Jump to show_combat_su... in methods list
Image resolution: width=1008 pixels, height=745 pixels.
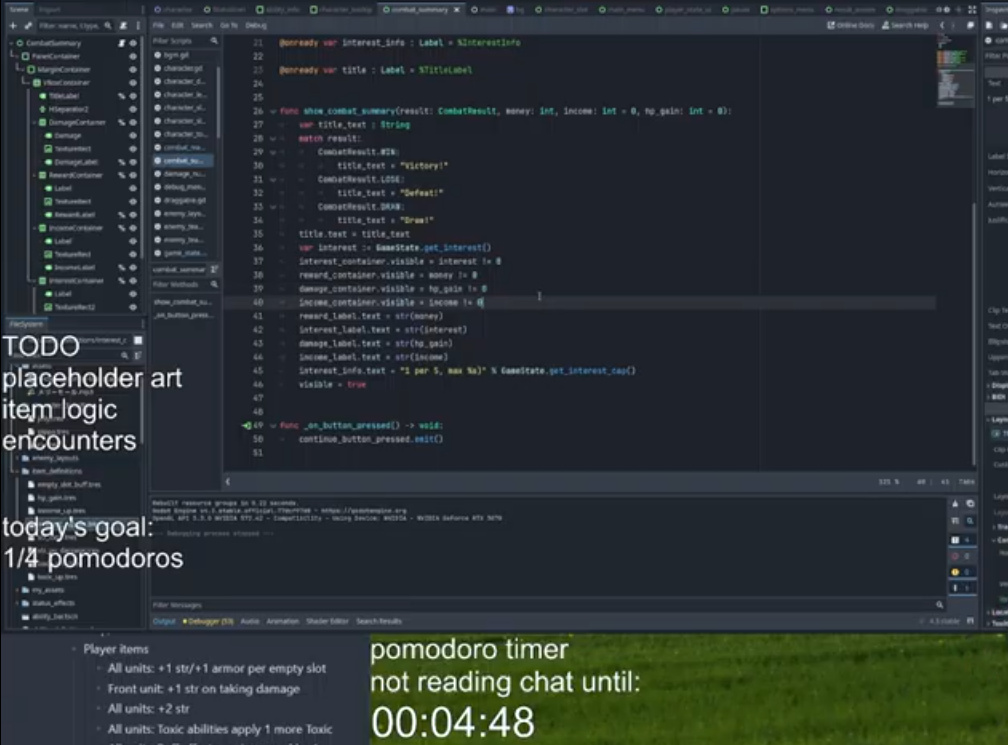click(x=181, y=301)
